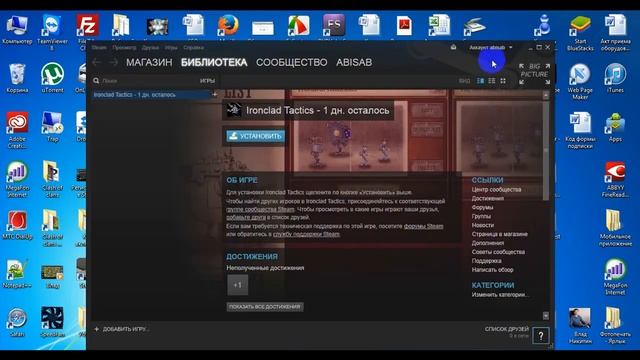Open iTunes desktop shortcut
The image size is (640, 360).
tap(615, 78)
